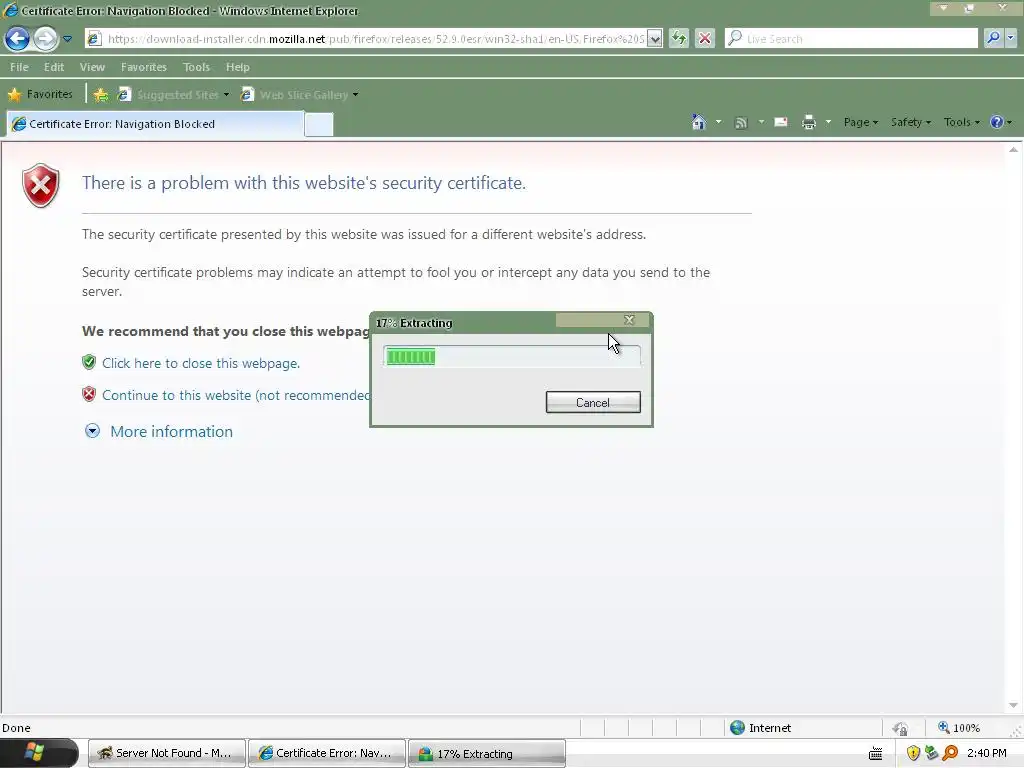Click the 2:40 PM clock
The width and height of the screenshot is (1024, 768).
pyautogui.click(x=986, y=753)
